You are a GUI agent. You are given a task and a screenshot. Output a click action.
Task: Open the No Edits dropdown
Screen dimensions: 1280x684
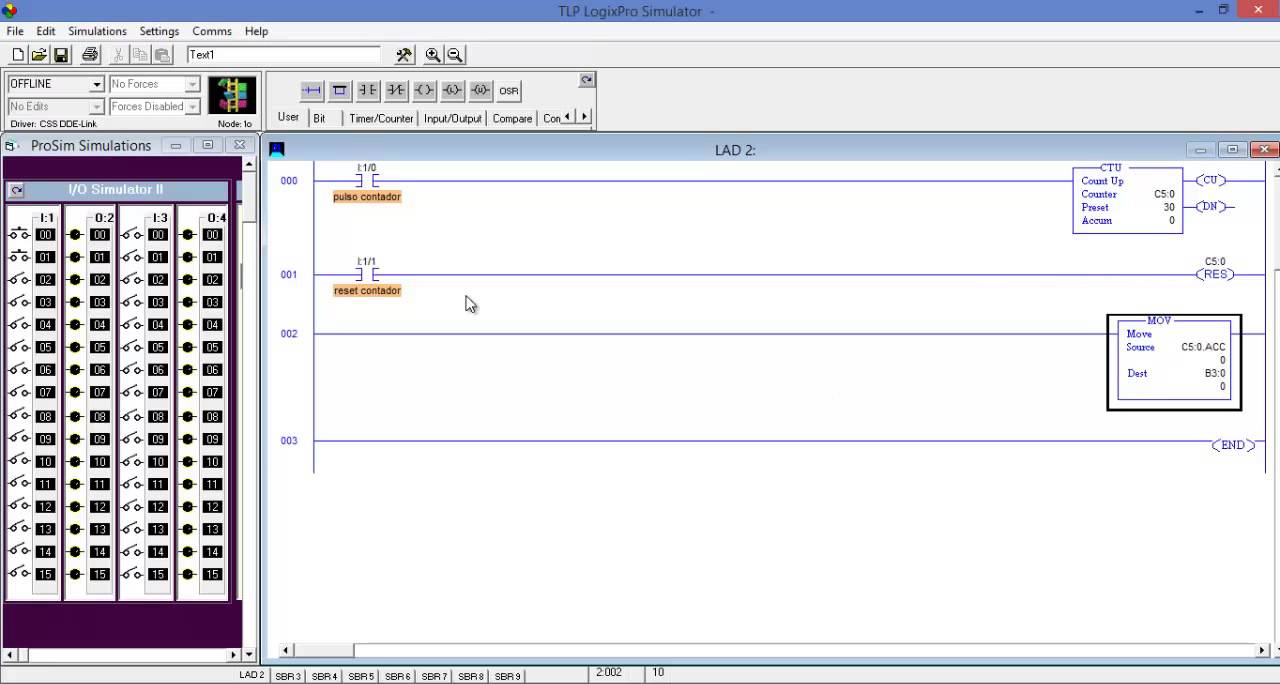click(97, 107)
